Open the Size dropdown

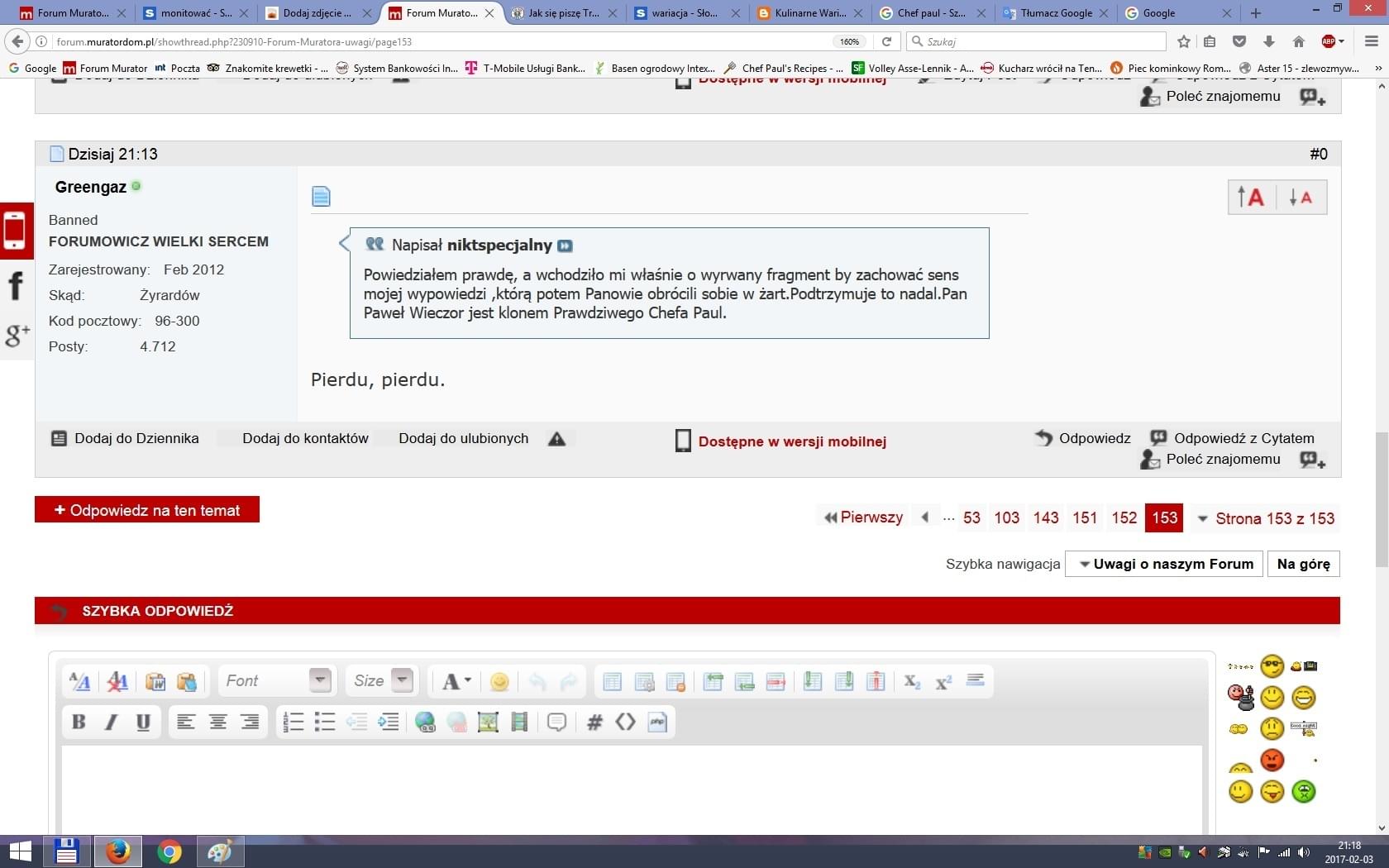[402, 680]
